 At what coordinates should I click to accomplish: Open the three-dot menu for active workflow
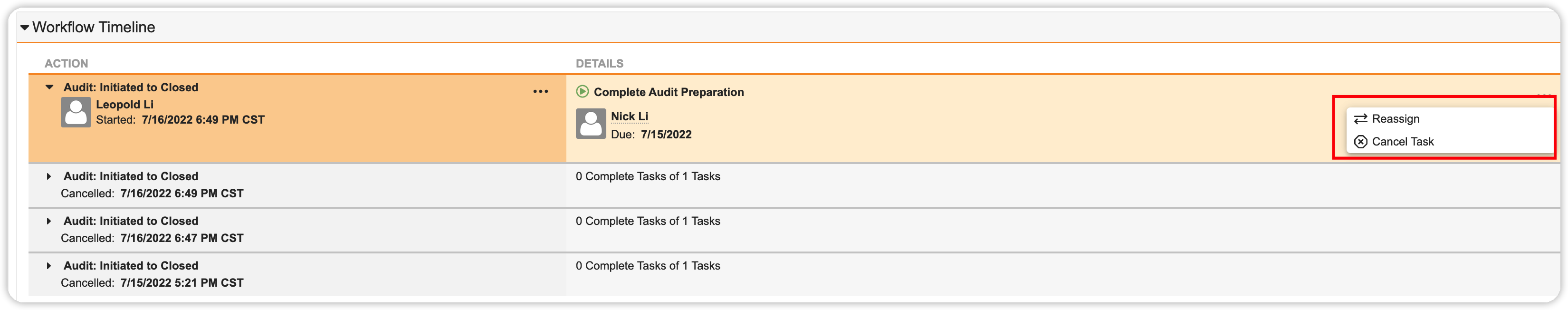pyautogui.click(x=540, y=92)
